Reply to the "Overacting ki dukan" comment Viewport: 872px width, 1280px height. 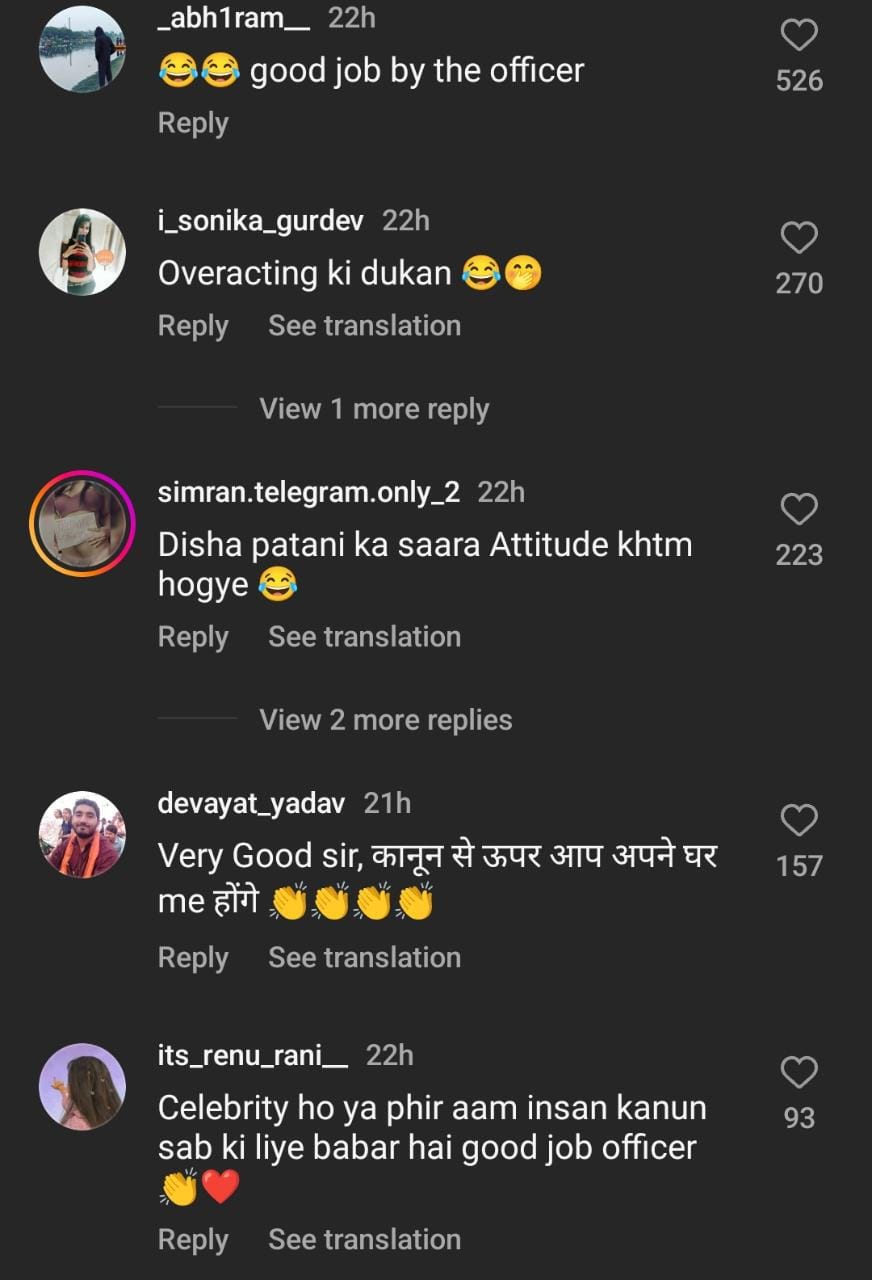tap(193, 326)
